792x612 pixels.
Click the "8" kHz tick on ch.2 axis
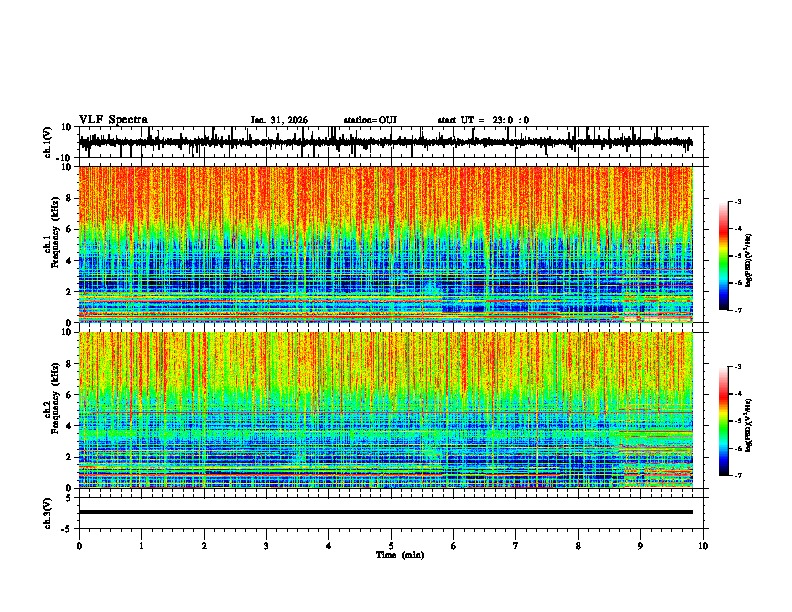click(69, 364)
